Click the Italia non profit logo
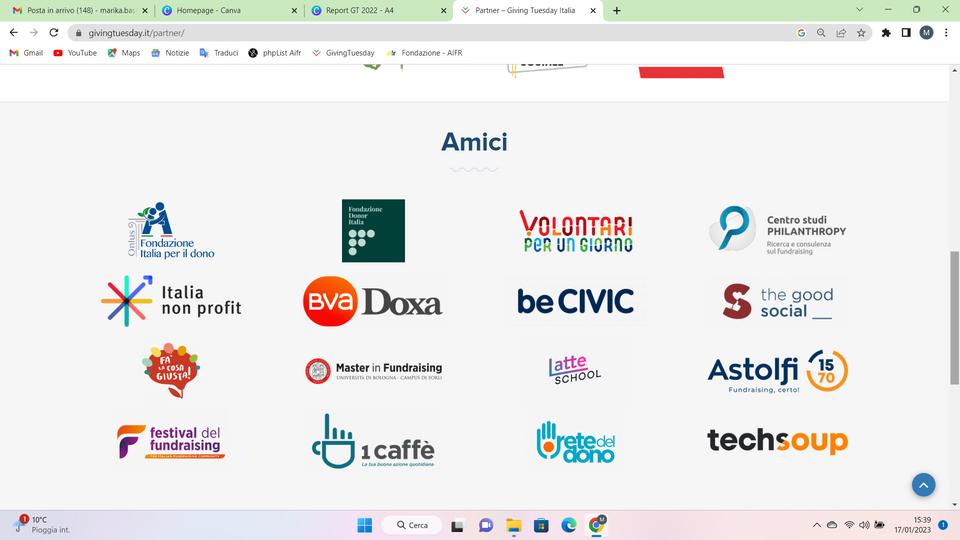The width and height of the screenshot is (960, 540). click(x=171, y=301)
